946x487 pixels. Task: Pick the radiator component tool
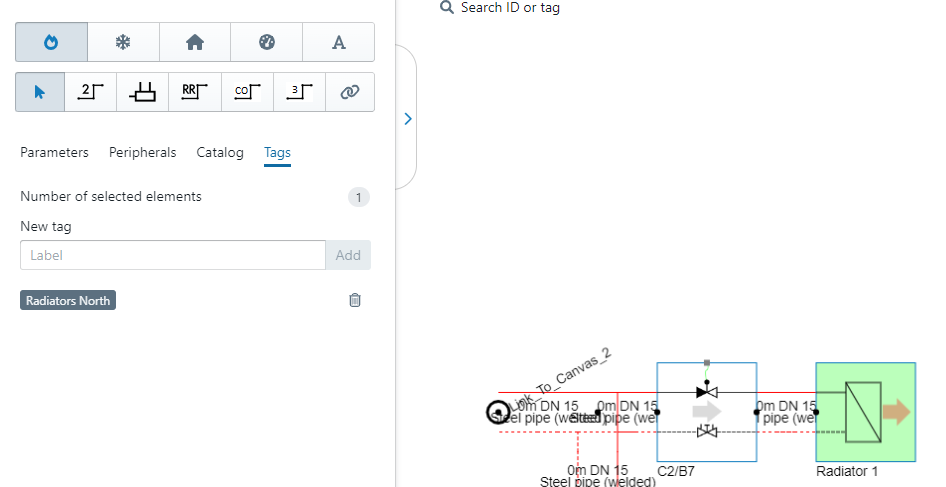(143, 92)
